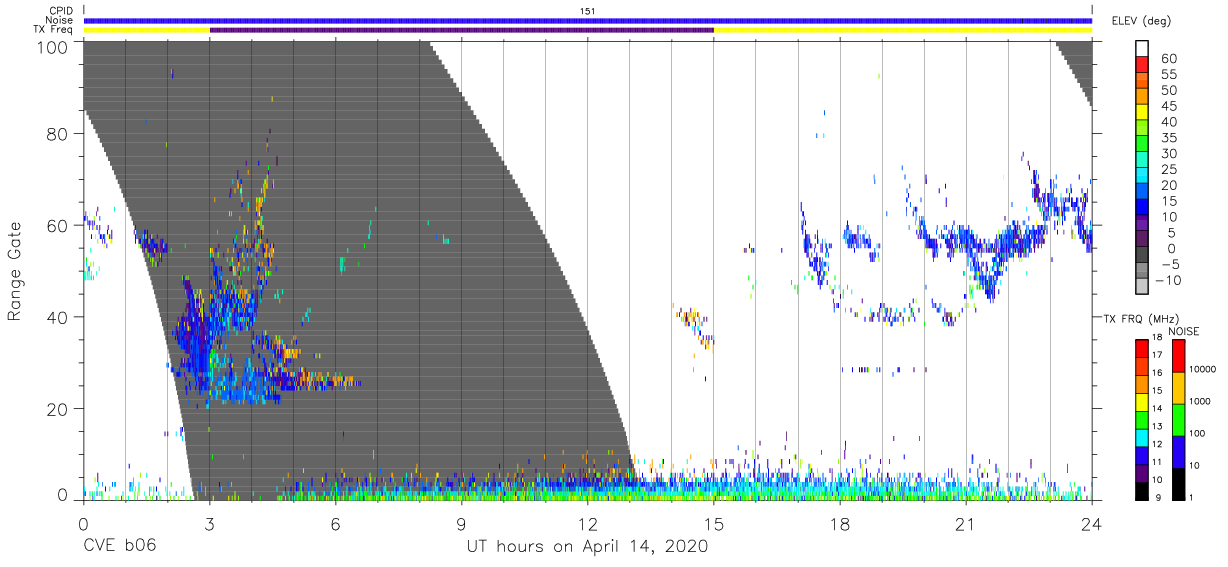Viewport: 1228px width, 567px height.
Task: Select the cyan segment of the ELEV colorbar
Action: pos(1142,175)
